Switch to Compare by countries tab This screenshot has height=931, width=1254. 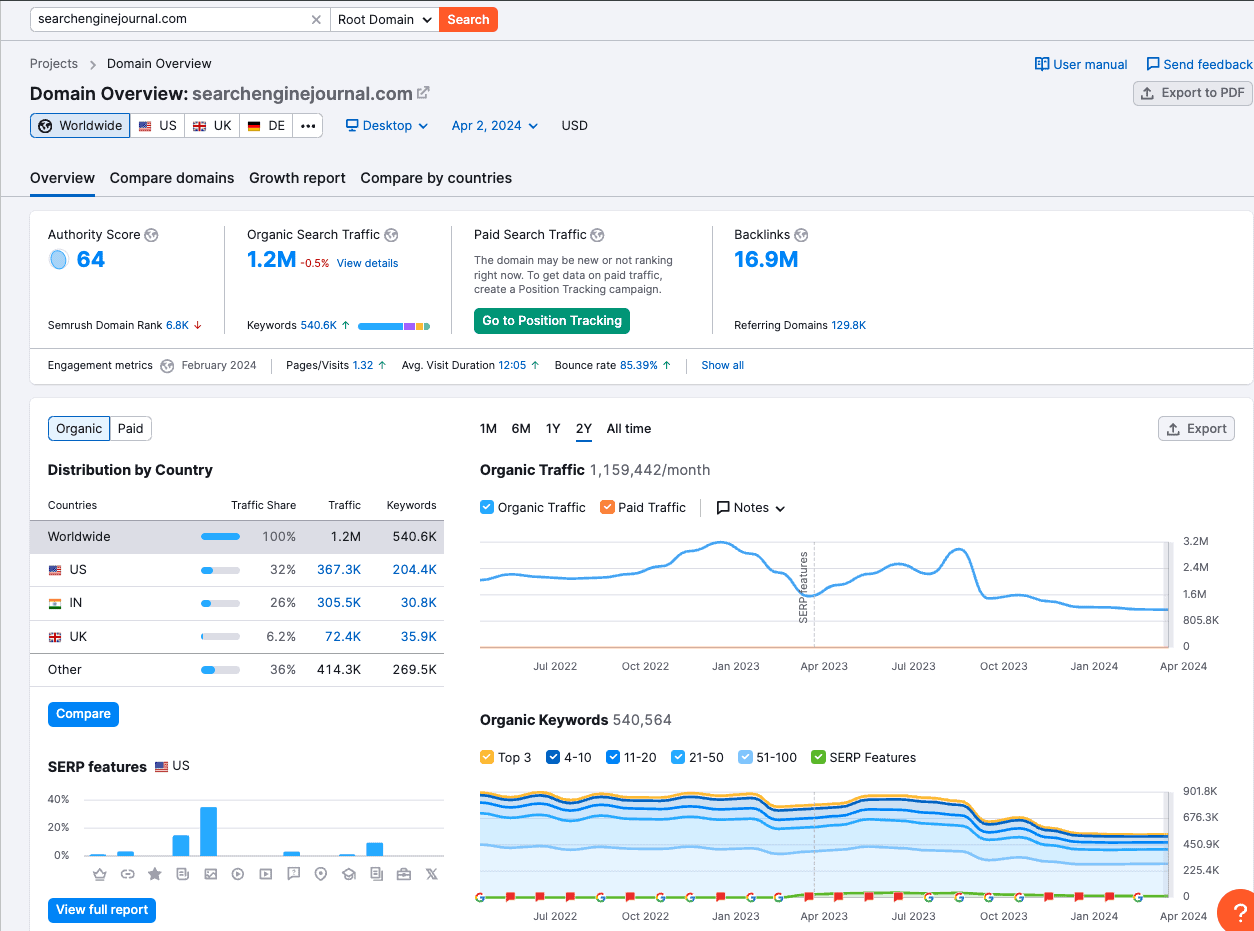tap(436, 178)
